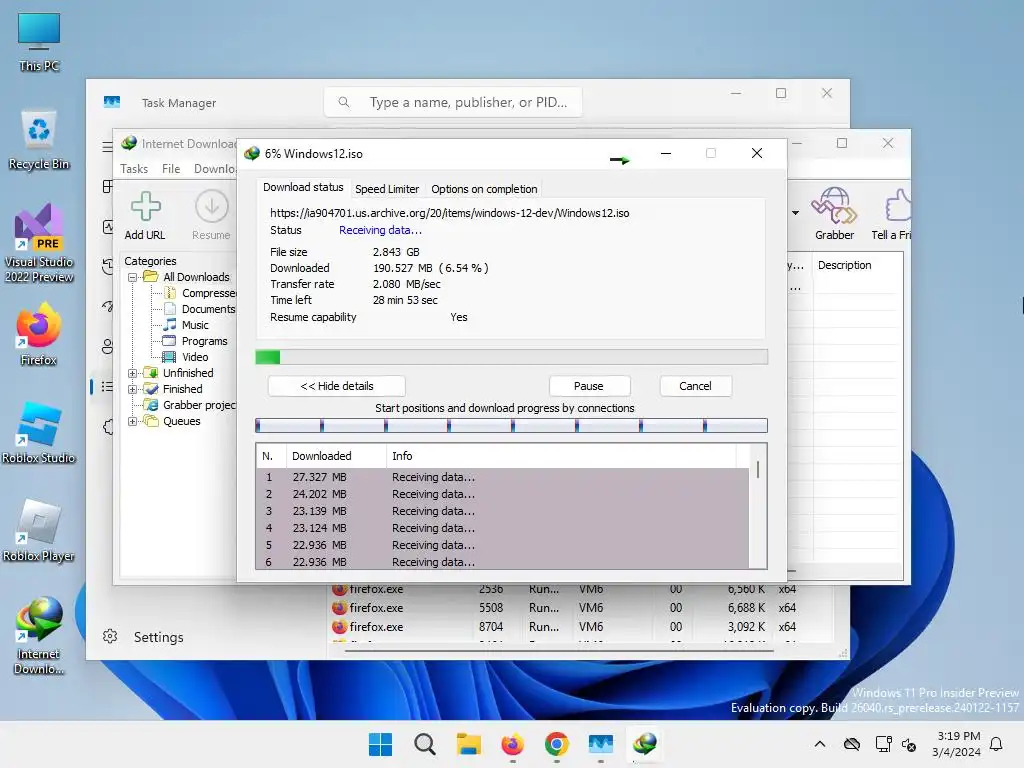Click the Resume toolbar icon in IDM

(211, 216)
